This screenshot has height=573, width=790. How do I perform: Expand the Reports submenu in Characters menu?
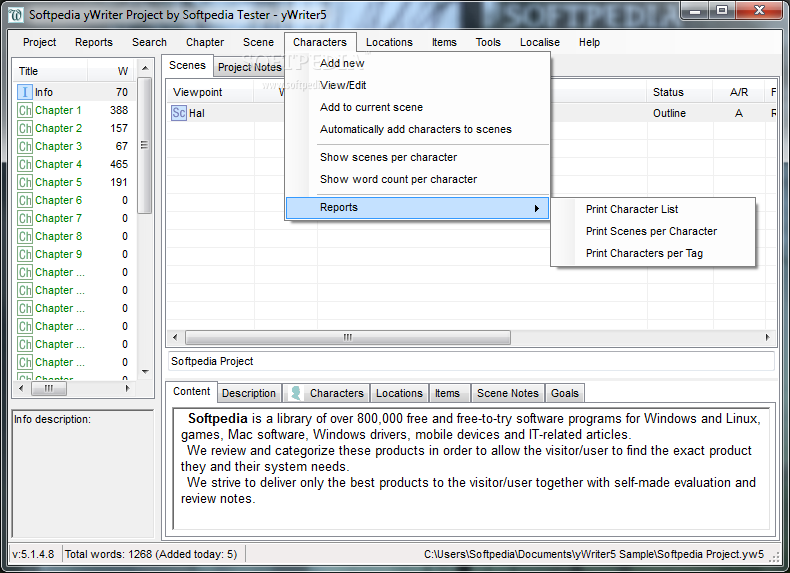pos(417,208)
